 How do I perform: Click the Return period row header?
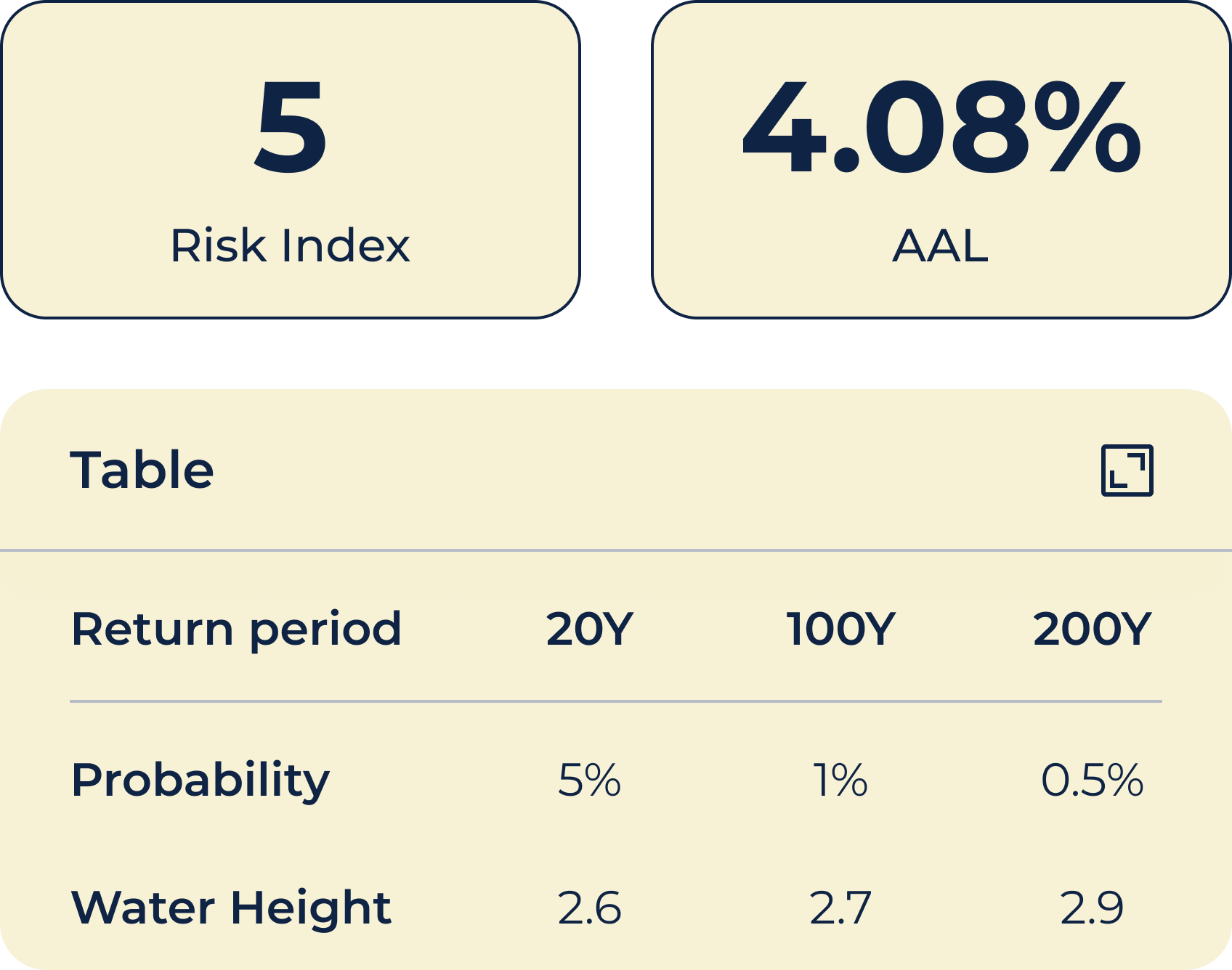tap(236, 628)
